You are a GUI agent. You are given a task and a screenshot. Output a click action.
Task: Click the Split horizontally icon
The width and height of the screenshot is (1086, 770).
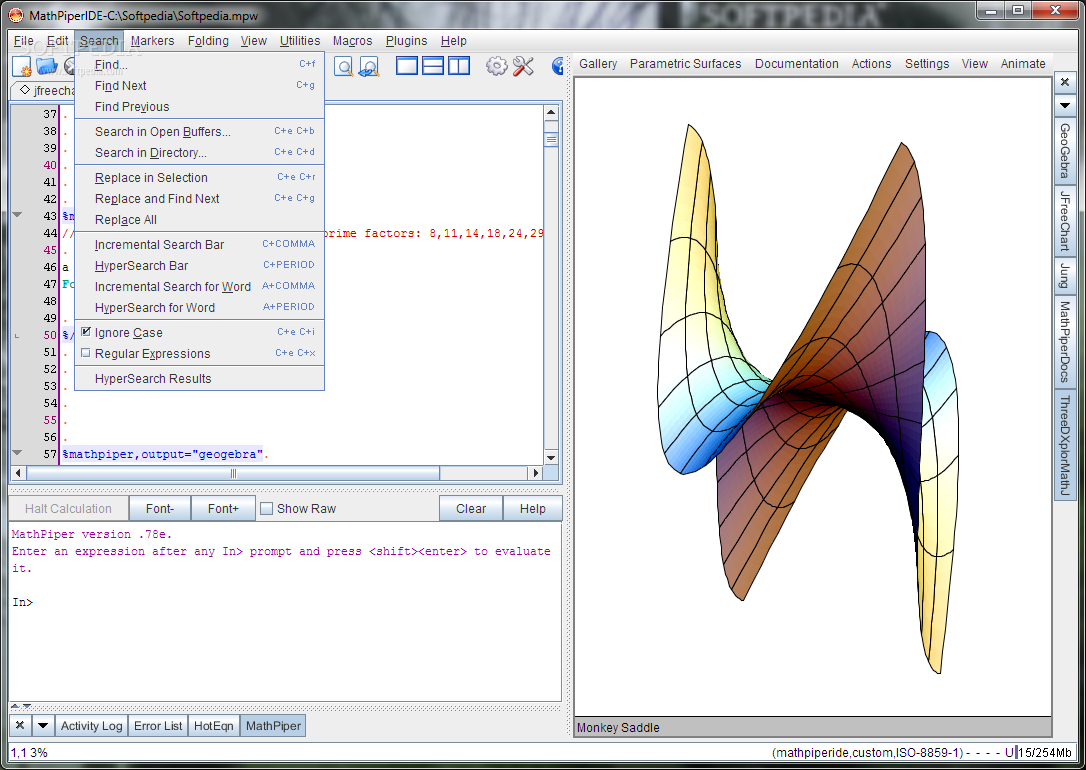[x=433, y=66]
